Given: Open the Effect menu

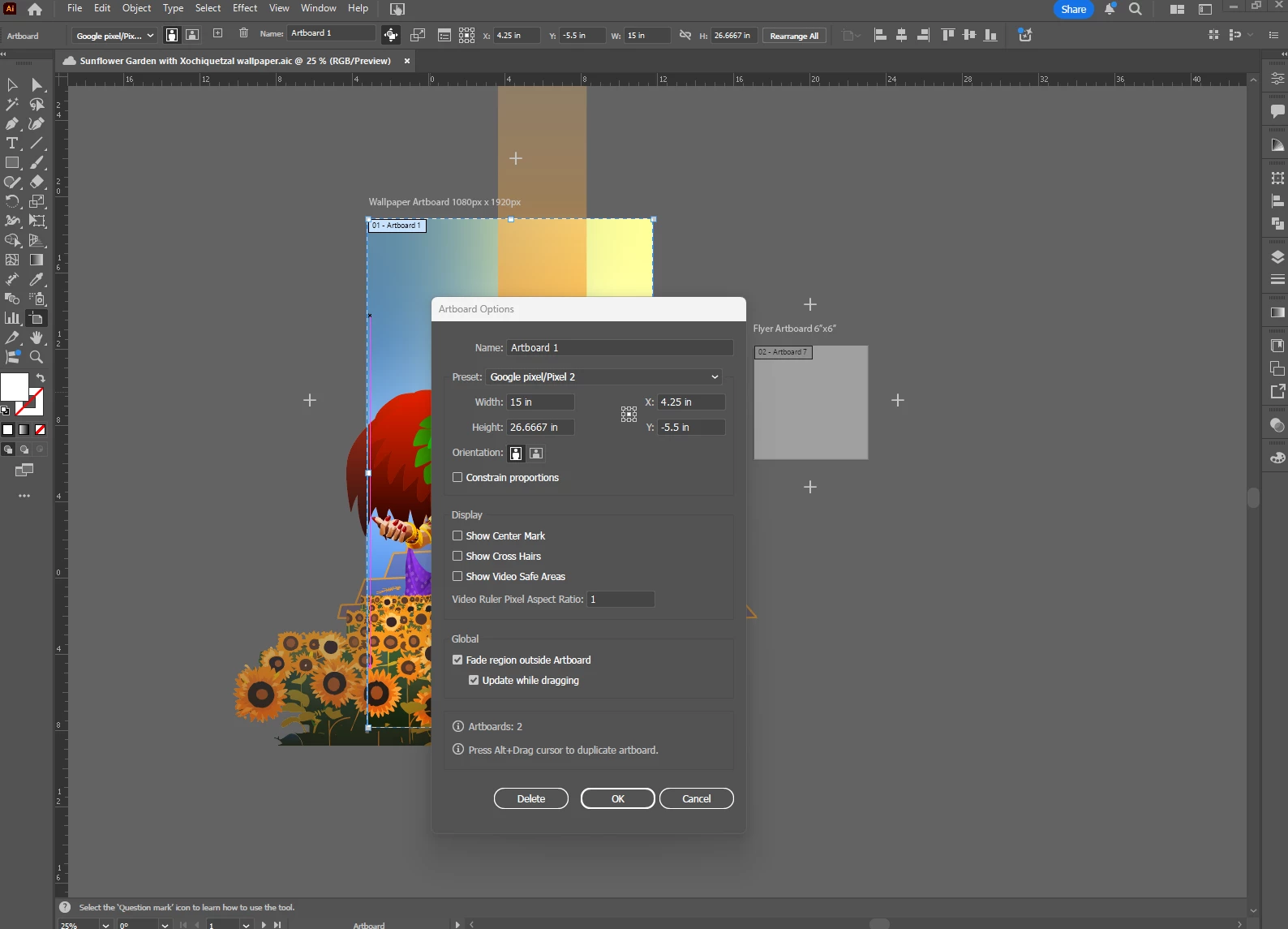Looking at the screenshot, I should tap(244, 8).
